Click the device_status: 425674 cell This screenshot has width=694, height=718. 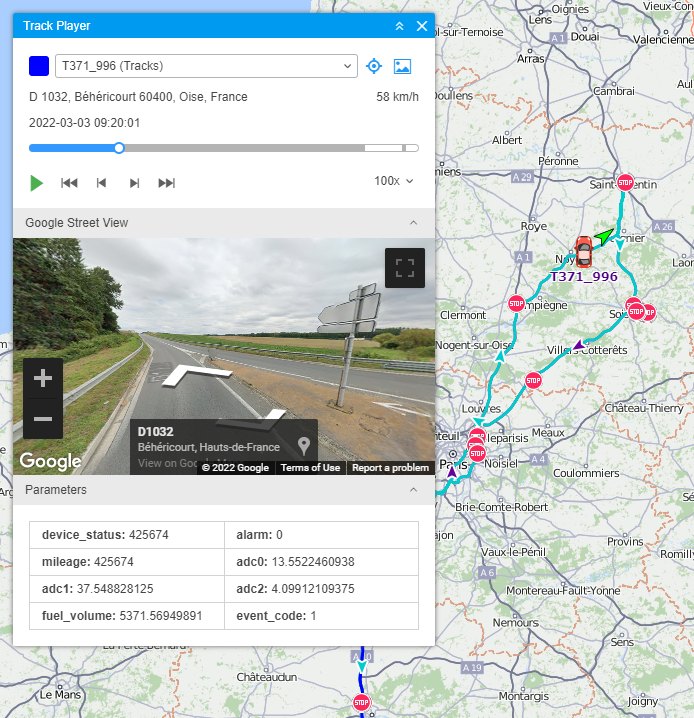point(127,535)
